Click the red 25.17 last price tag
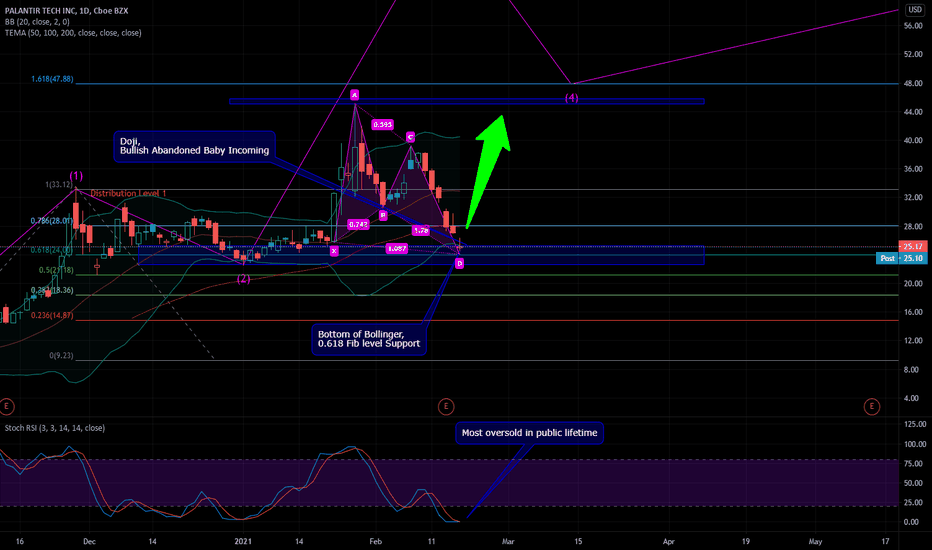Viewport: 932px width, 550px height. click(x=913, y=246)
